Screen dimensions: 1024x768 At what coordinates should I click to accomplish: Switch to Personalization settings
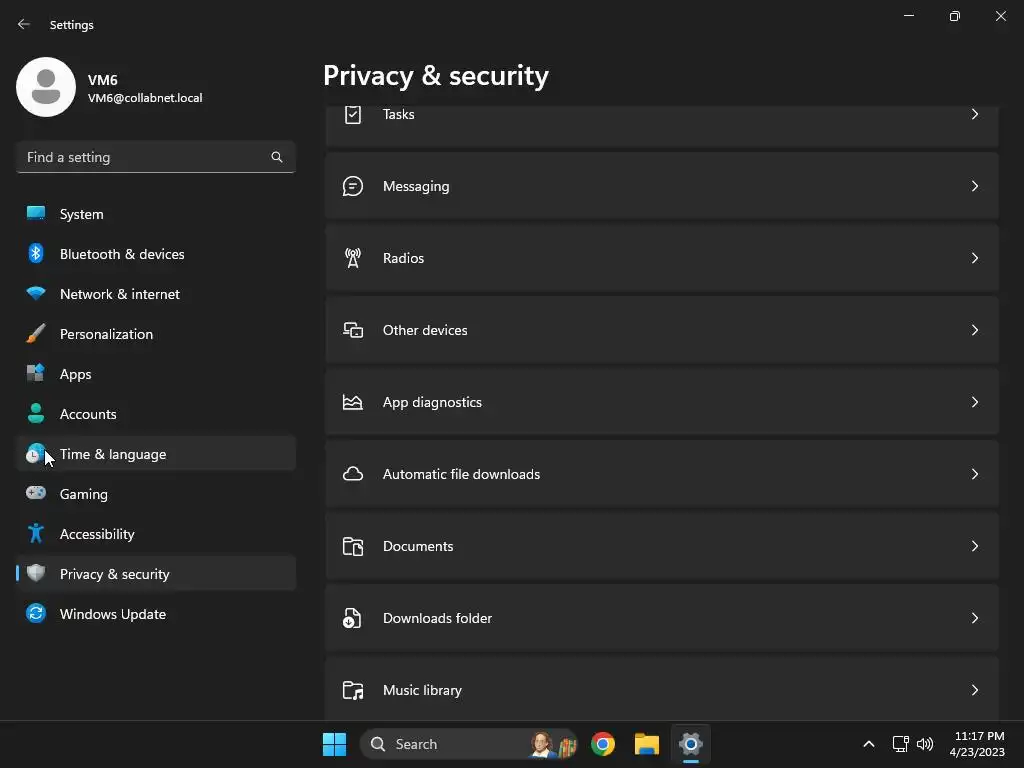(106, 334)
